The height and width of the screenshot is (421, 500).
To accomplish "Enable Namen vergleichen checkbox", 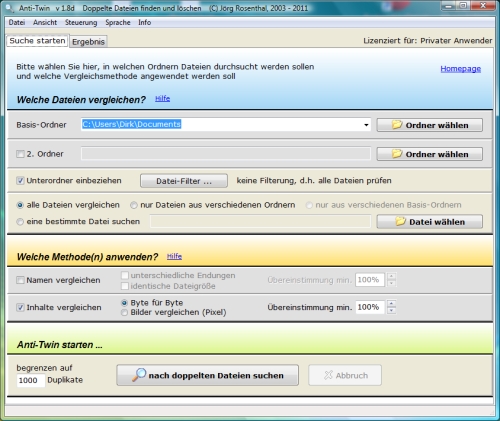I will [20, 280].
